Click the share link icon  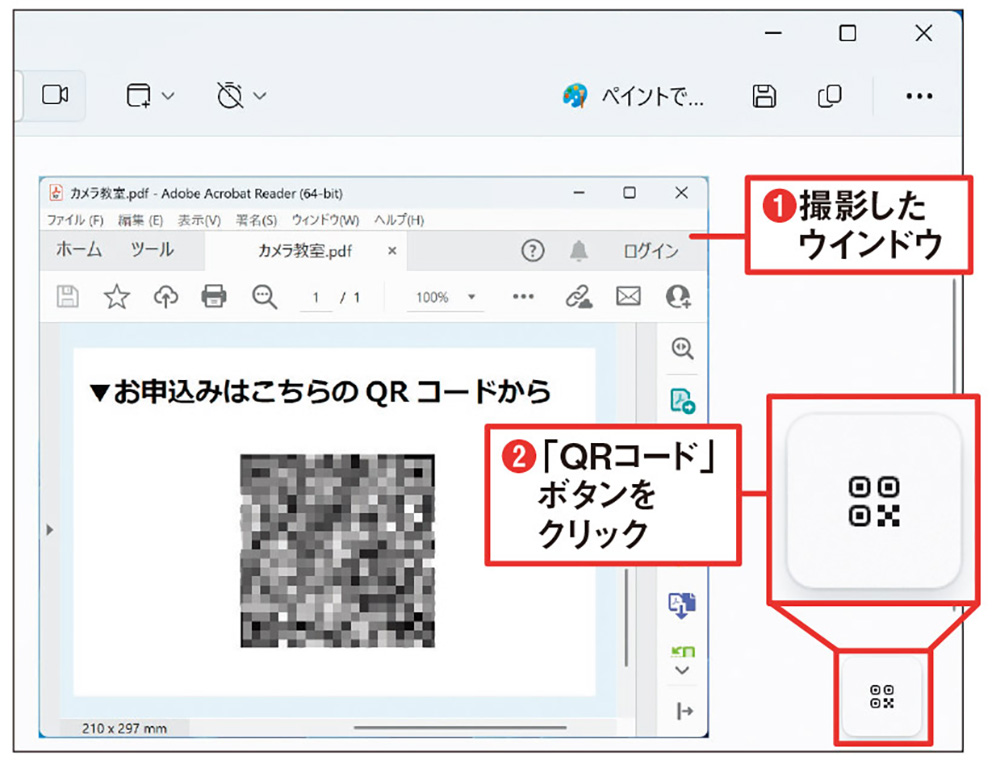[x=578, y=297]
